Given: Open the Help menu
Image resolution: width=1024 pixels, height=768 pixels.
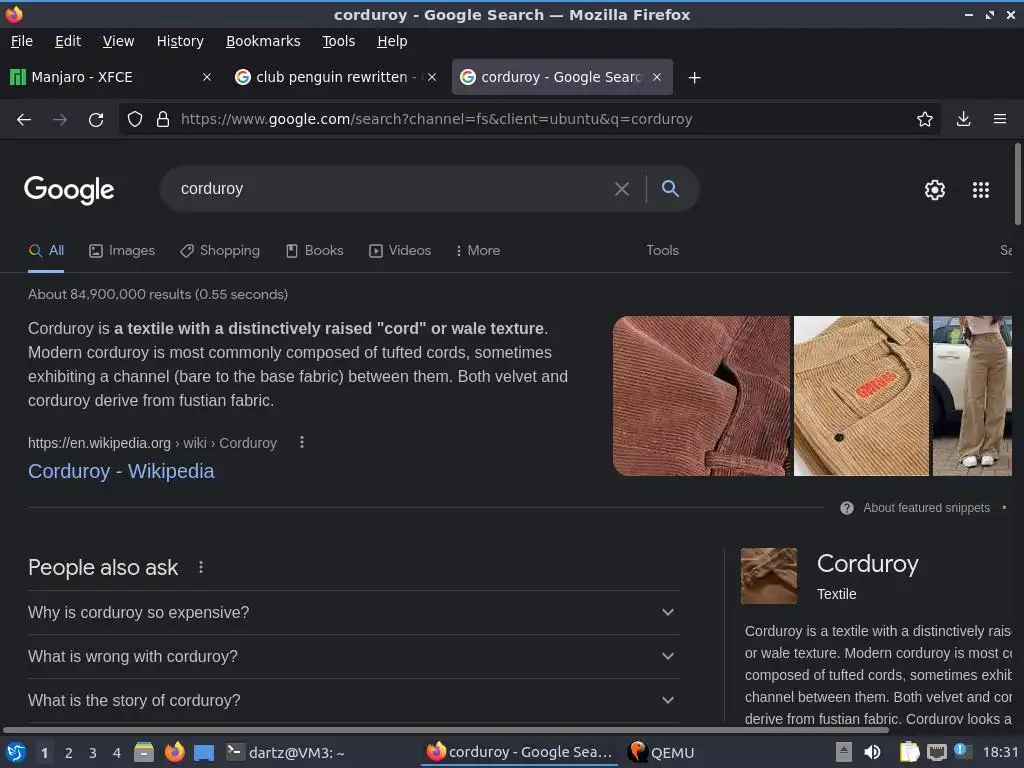Looking at the screenshot, I should (x=392, y=41).
